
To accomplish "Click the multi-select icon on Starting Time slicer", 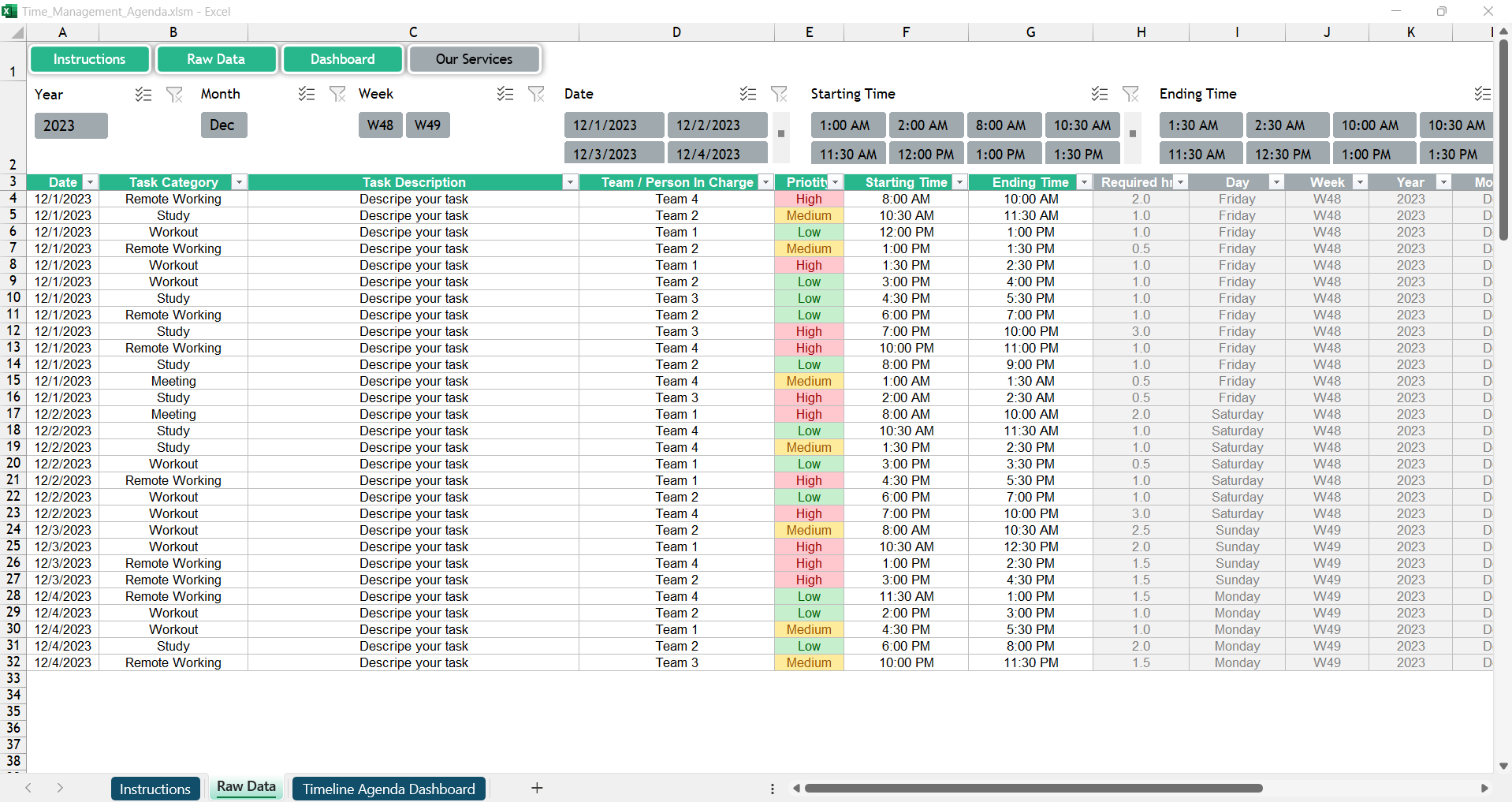I will 1100,95.
